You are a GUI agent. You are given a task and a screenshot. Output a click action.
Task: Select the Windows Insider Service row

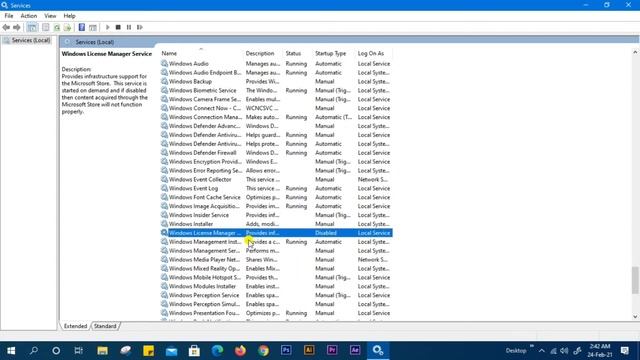click(276, 215)
